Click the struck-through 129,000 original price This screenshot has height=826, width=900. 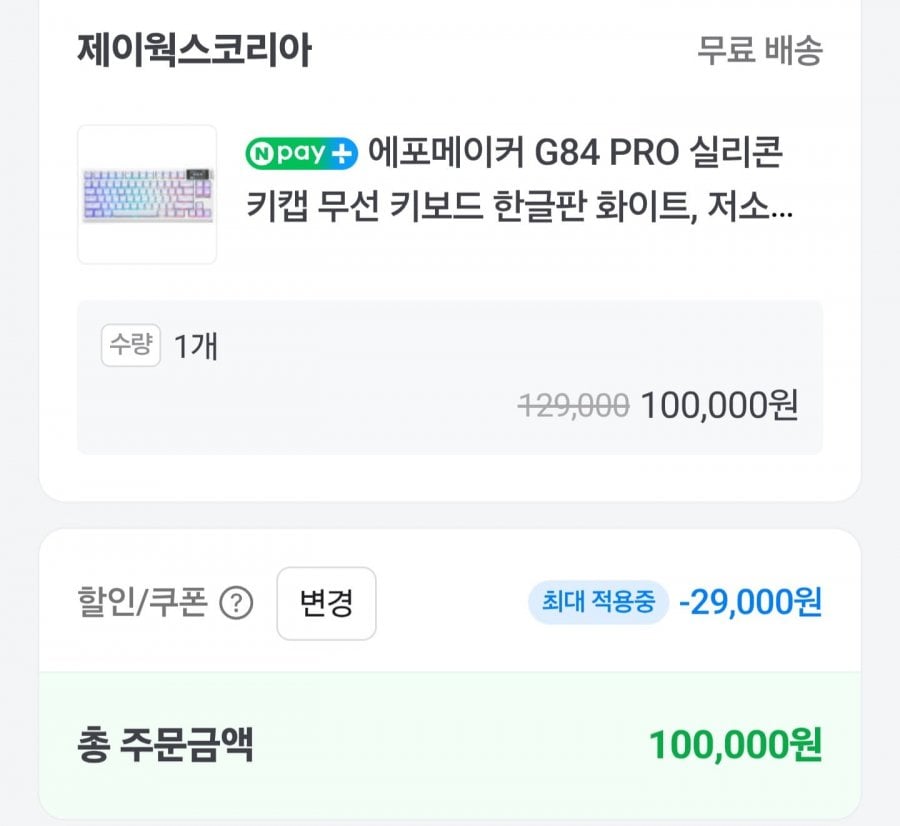click(x=573, y=406)
